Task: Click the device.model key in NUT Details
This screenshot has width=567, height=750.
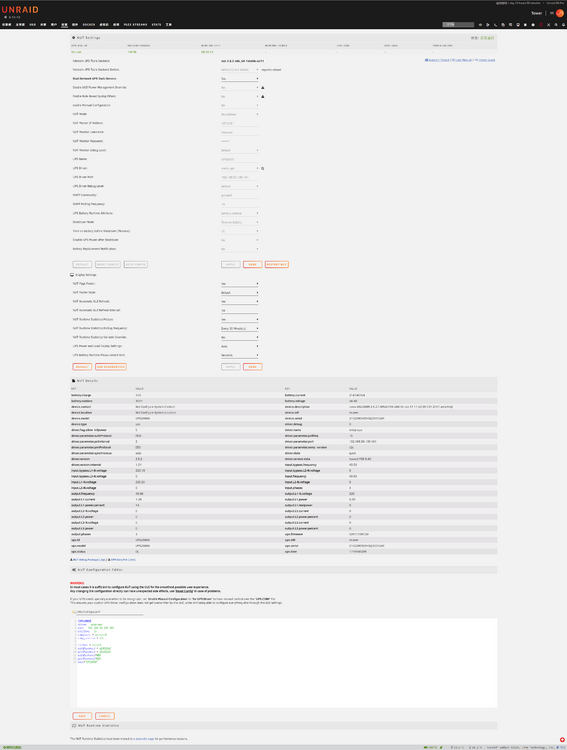Action: click(80, 419)
